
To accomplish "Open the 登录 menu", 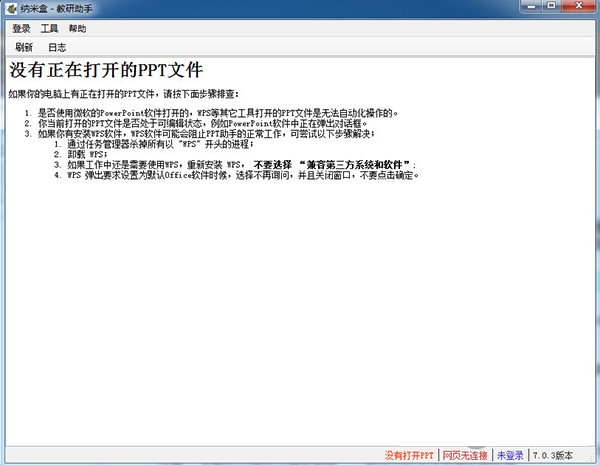I will pyautogui.click(x=22, y=29).
